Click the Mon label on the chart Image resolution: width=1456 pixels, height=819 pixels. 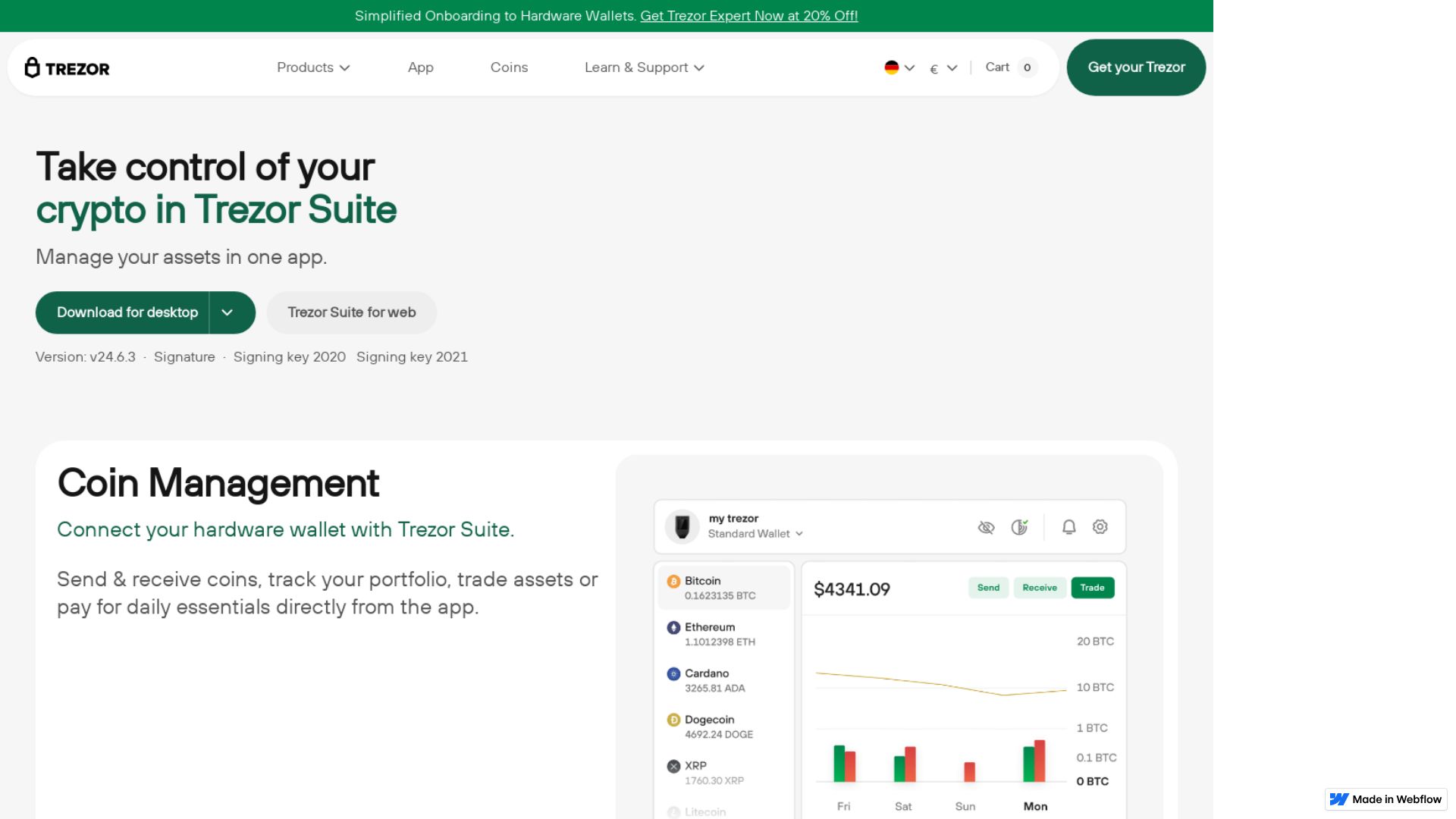(1035, 806)
